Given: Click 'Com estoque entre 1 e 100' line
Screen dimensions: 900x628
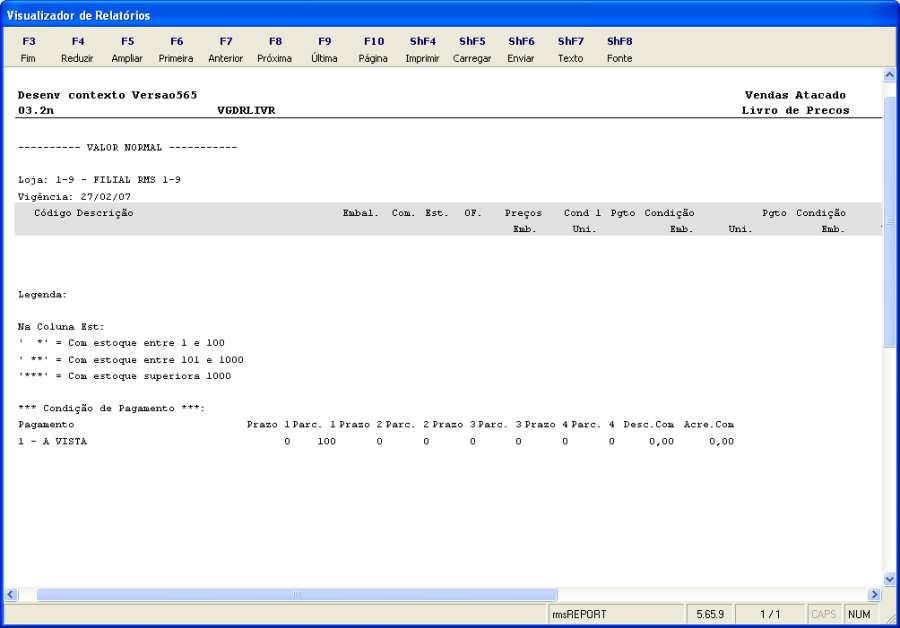Looking at the screenshot, I should pos(146,343).
